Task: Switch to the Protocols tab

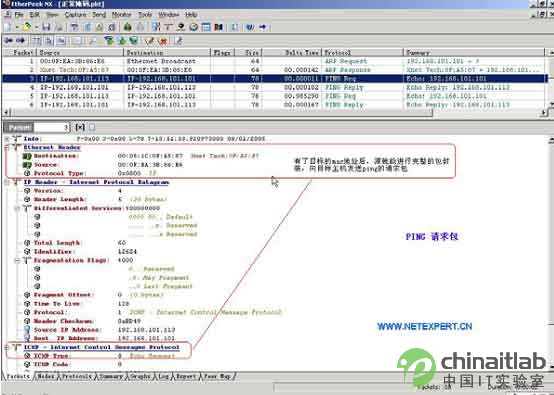Action: 76,376
